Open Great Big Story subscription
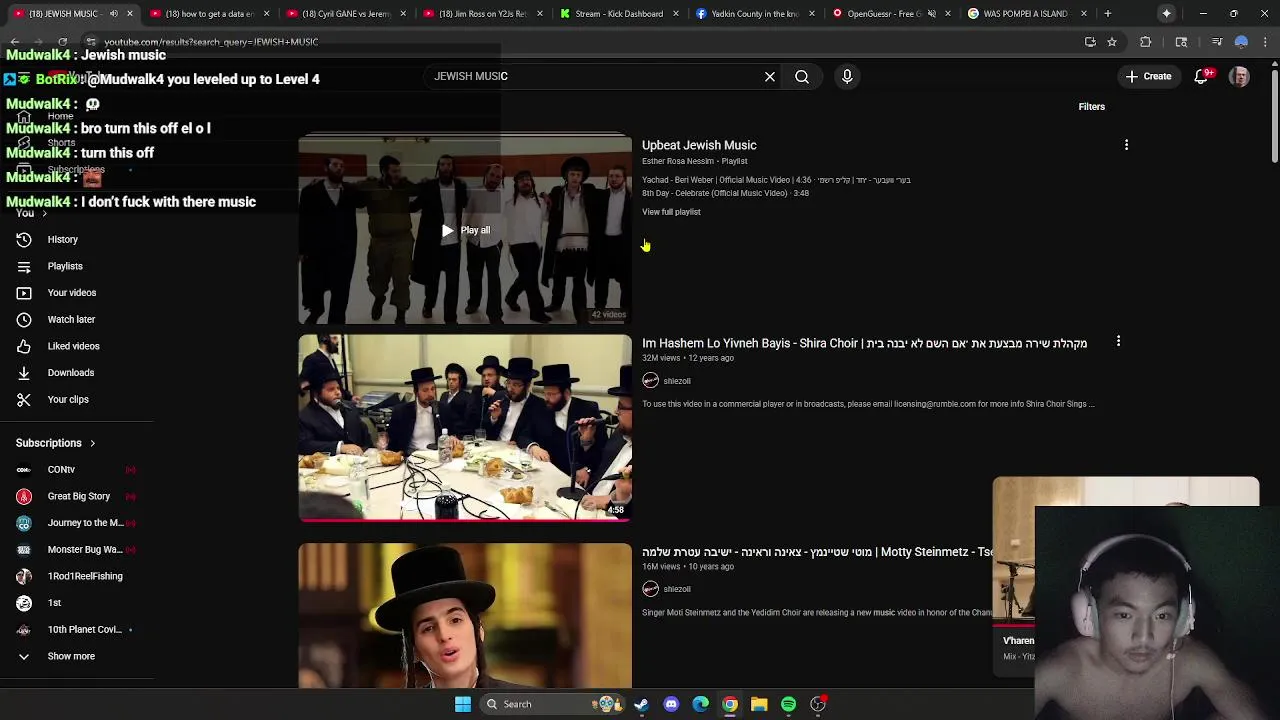 (x=78, y=496)
